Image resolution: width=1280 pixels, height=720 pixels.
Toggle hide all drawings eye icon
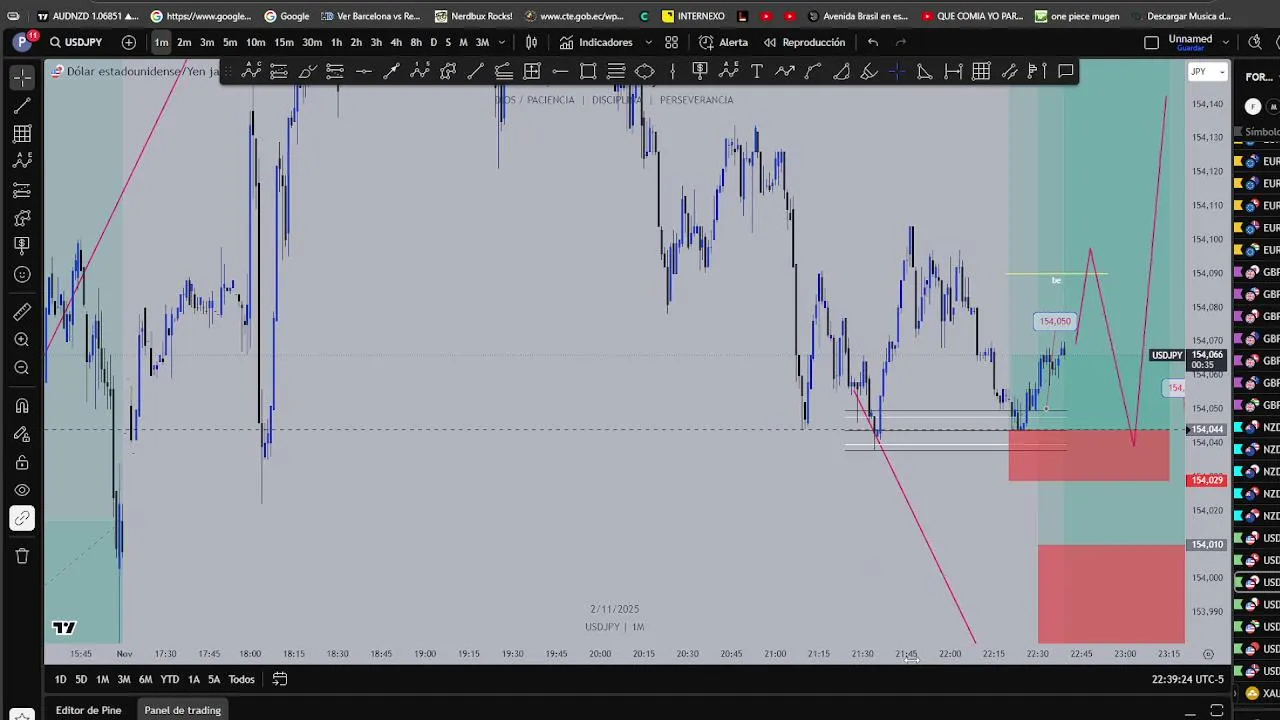click(x=22, y=490)
